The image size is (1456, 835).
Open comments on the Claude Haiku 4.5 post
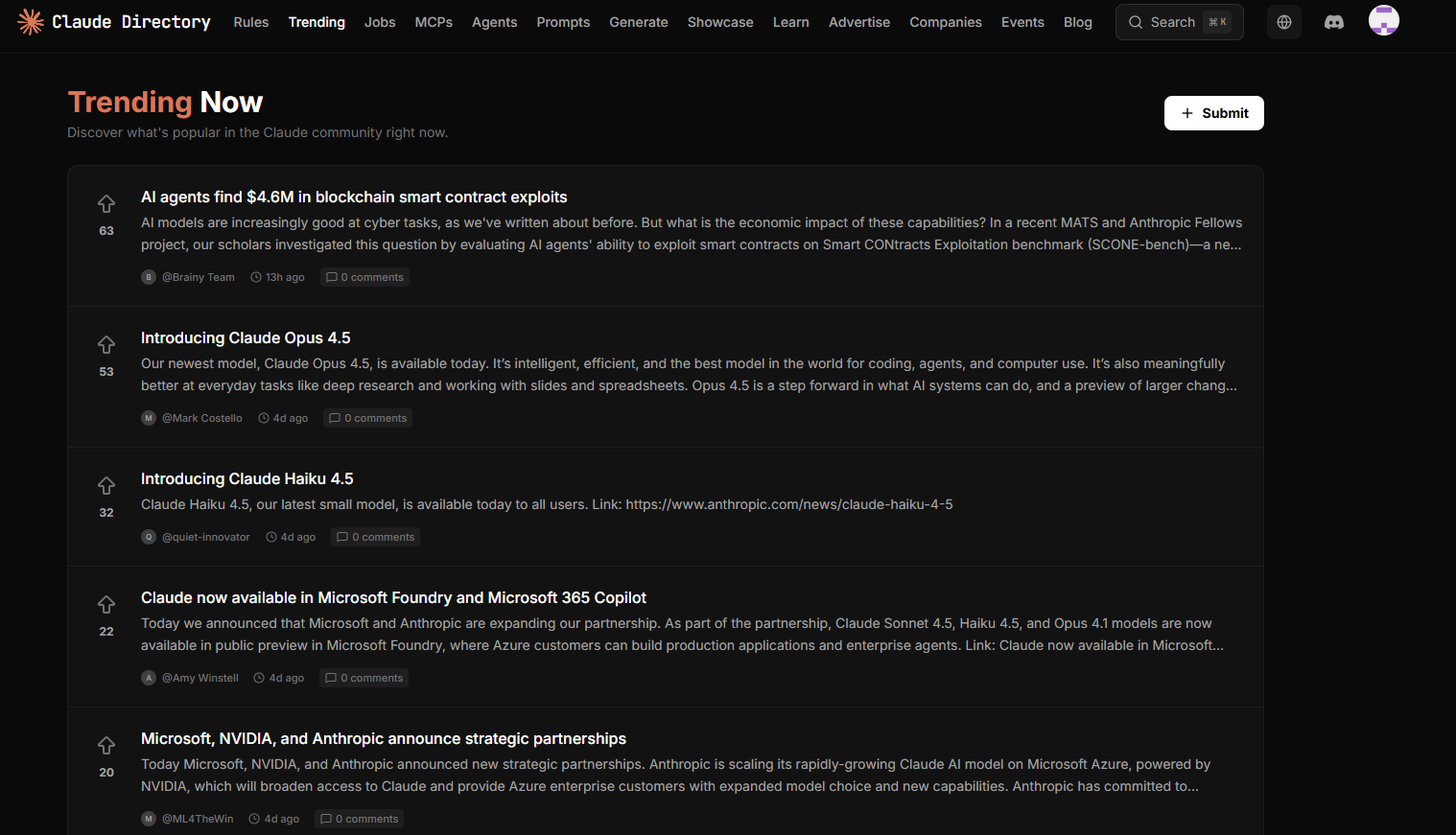tap(376, 537)
